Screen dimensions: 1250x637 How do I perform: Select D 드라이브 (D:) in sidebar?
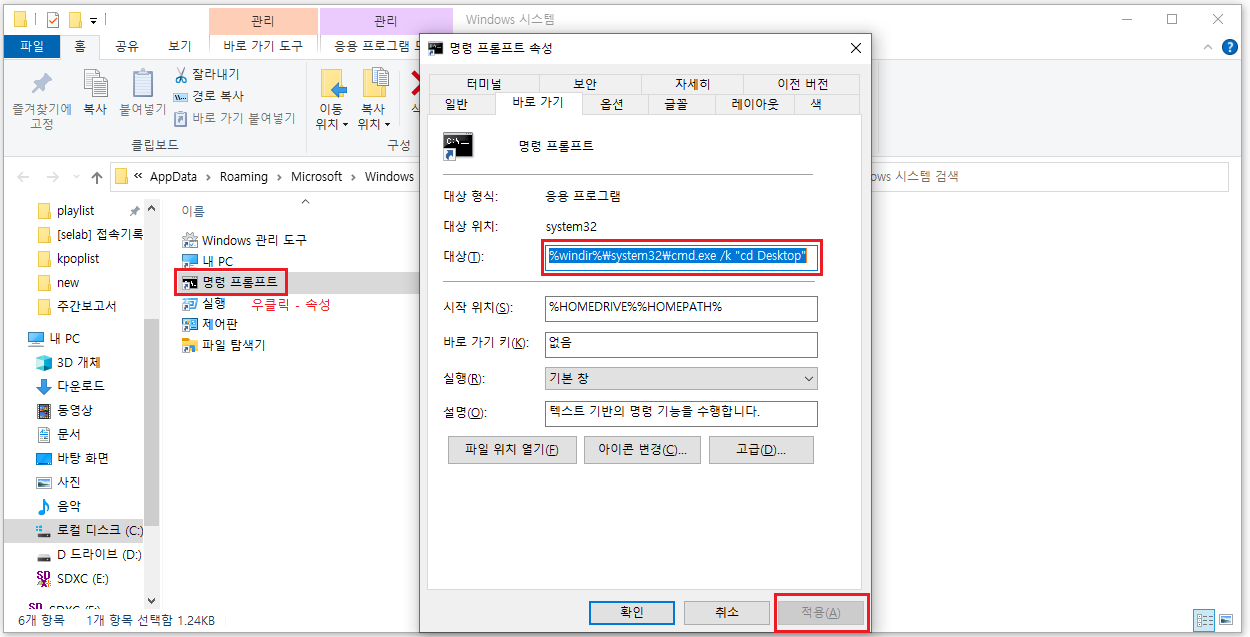click(88, 555)
